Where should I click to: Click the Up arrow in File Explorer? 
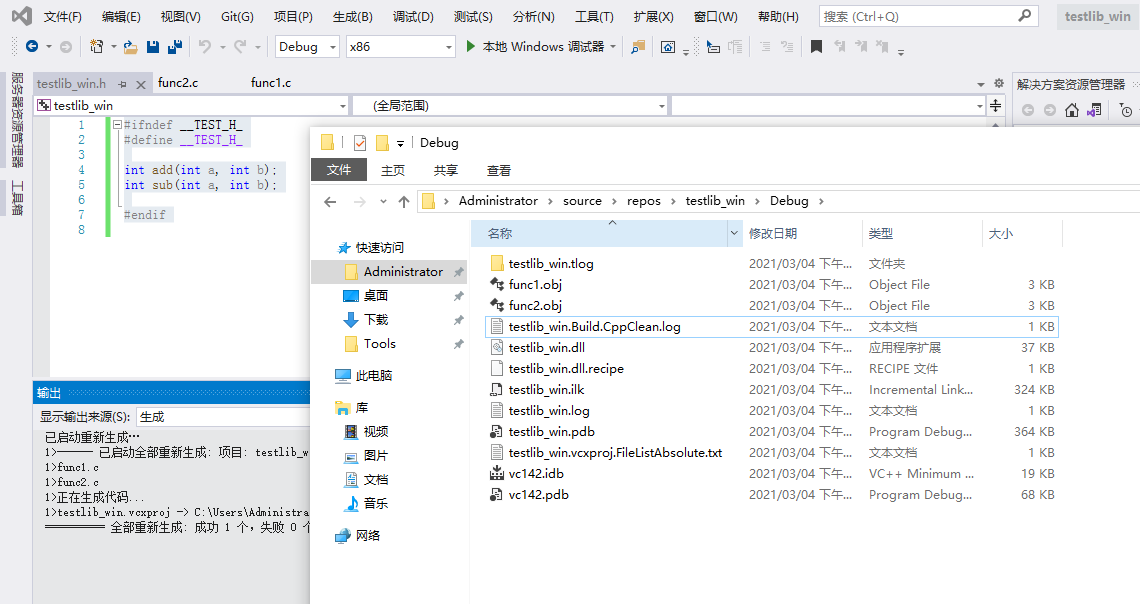(404, 201)
